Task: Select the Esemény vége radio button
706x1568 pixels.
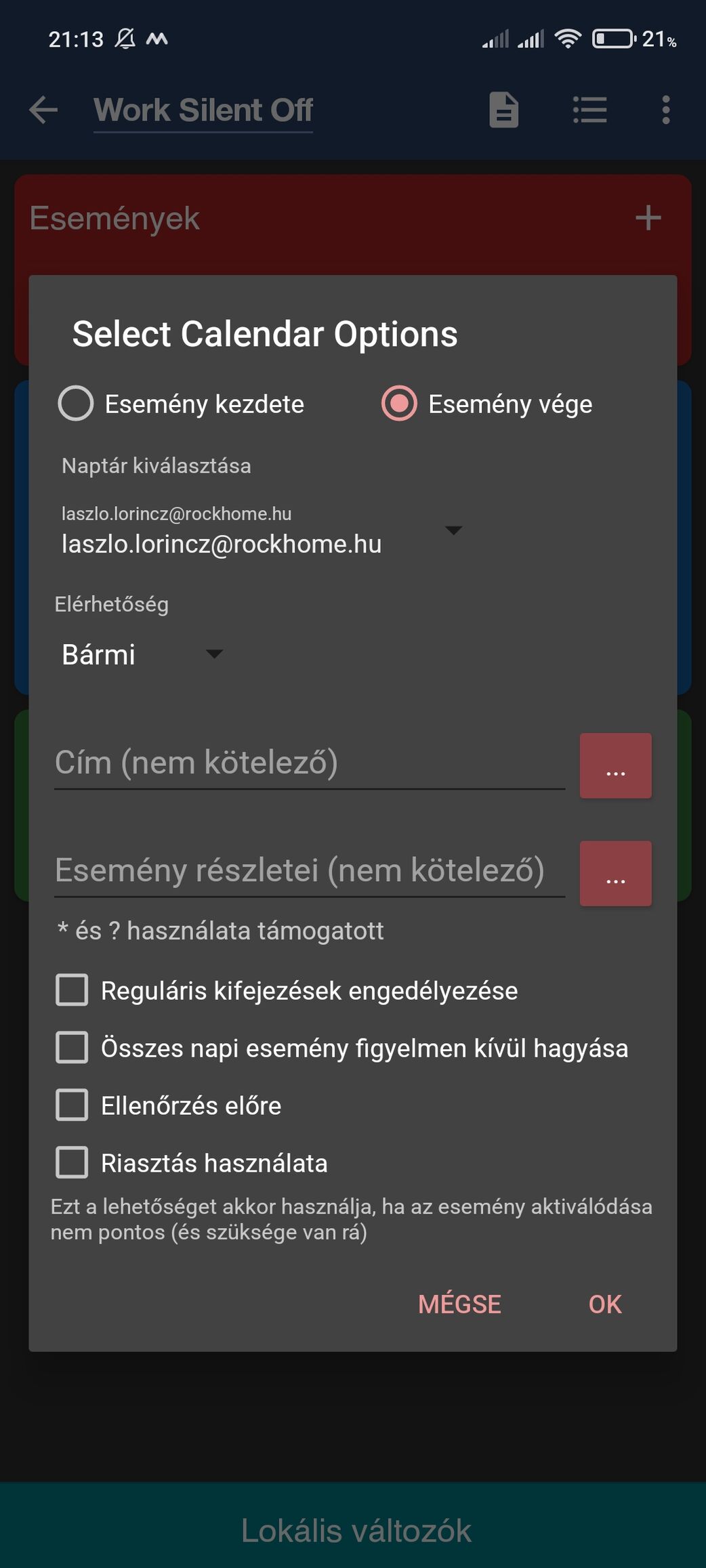Action: pos(399,404)
